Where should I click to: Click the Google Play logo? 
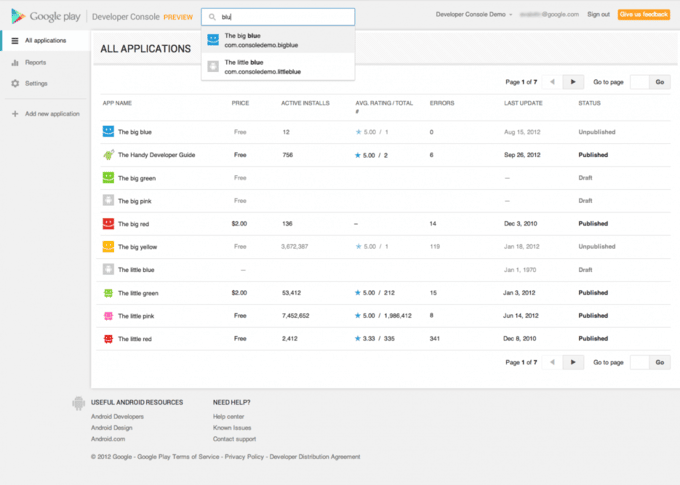(46, 16)
